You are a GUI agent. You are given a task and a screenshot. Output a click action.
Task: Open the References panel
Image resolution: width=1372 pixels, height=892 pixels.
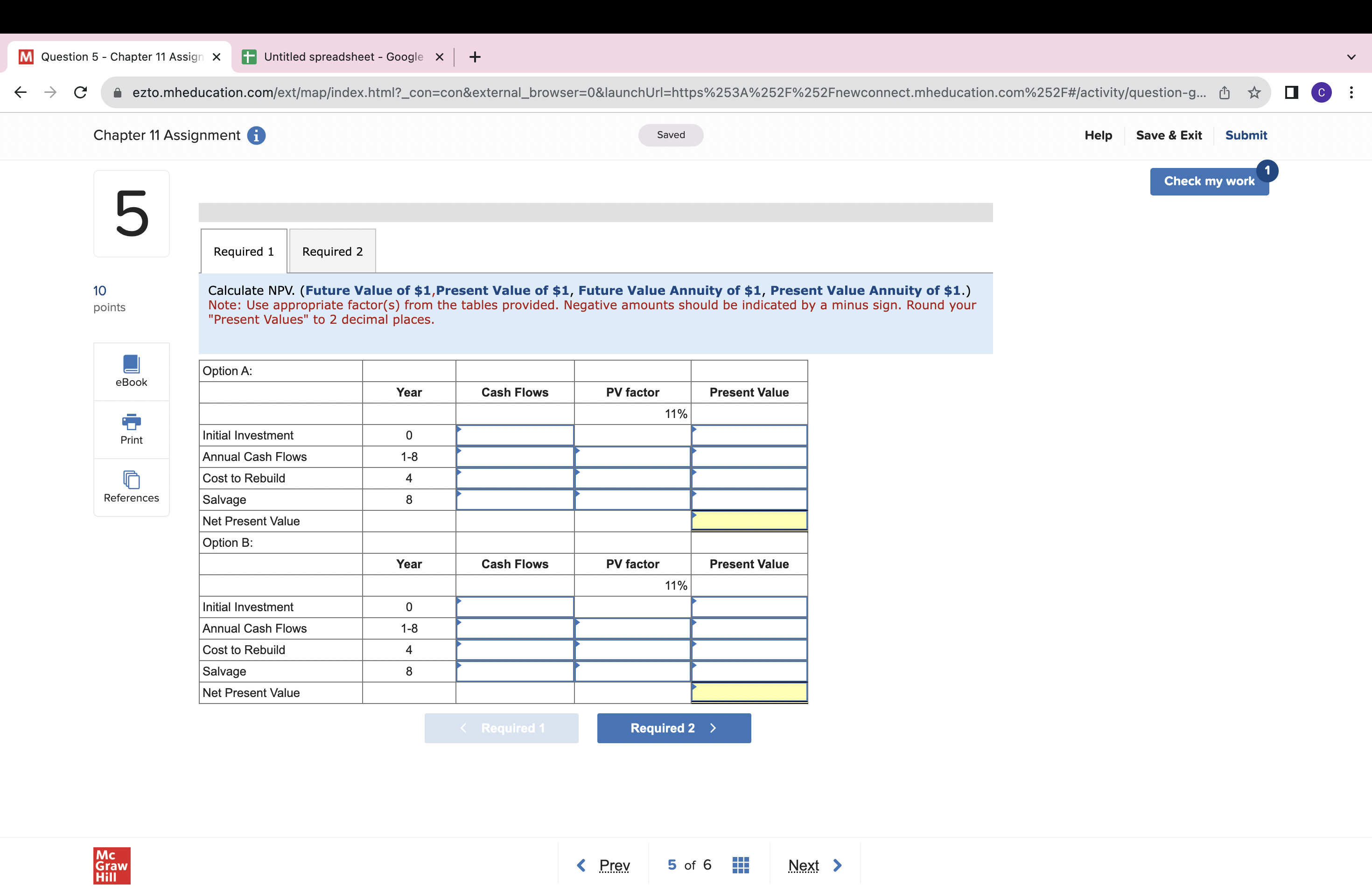coord(131,487)
